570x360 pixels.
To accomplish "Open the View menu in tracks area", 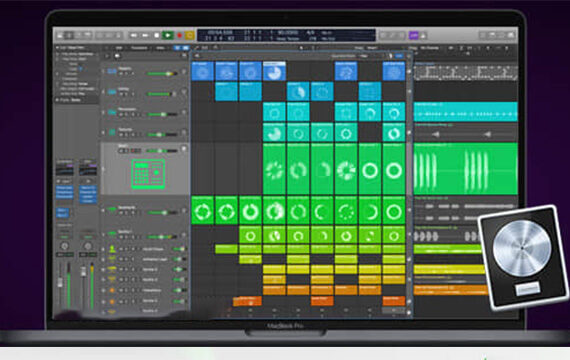I will [160, 48].
